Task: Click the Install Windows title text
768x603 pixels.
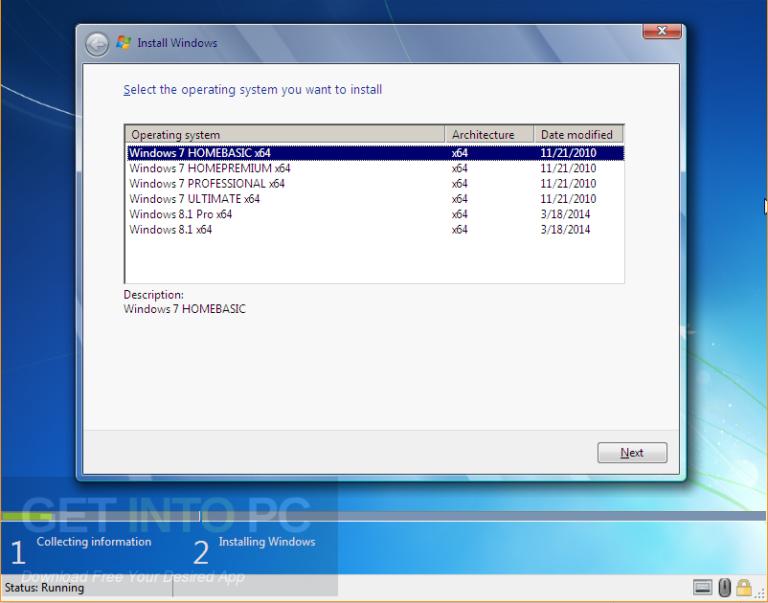Action: click(177, 43)
